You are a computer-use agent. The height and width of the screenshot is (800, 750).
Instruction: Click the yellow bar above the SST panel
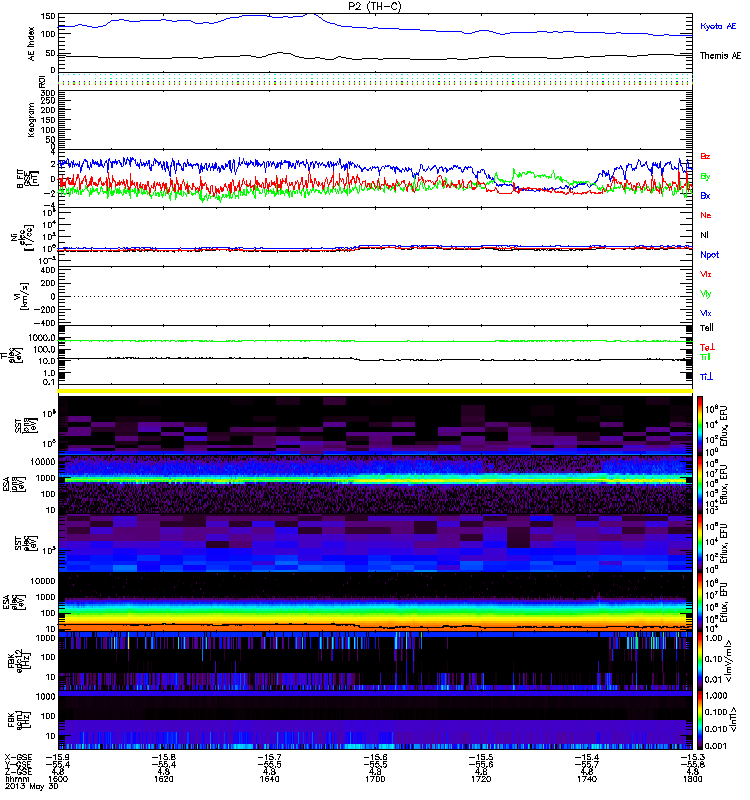click(x=376, y=391)
